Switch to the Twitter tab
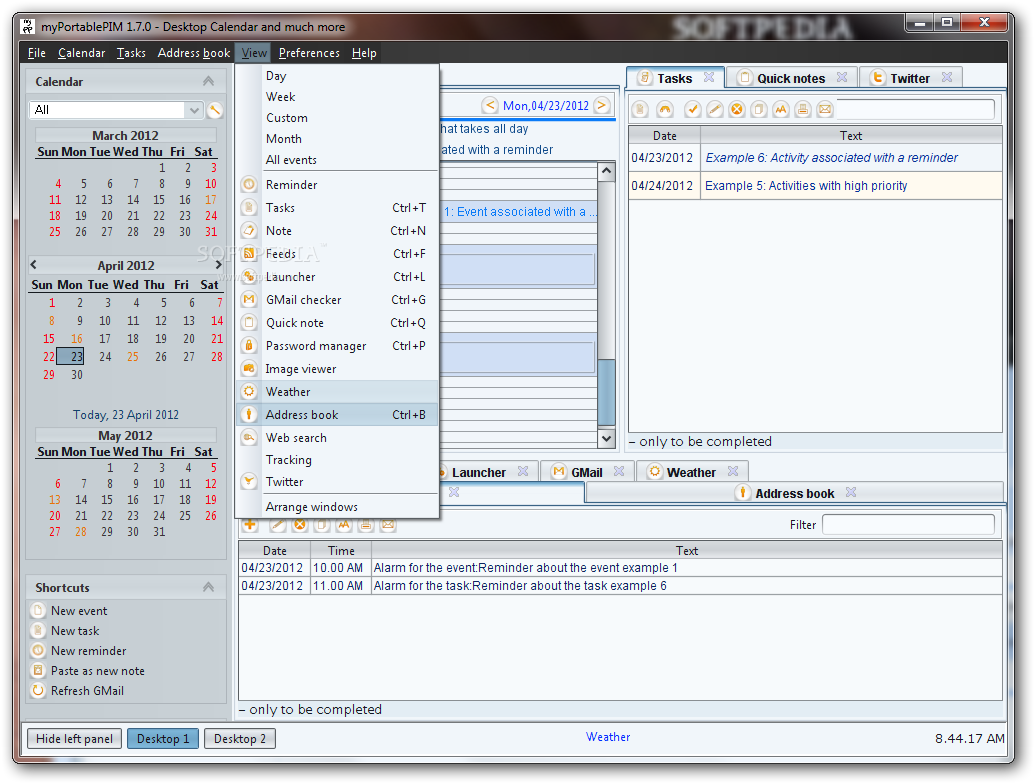This screenshot has height=784, width=1035. 910,78
